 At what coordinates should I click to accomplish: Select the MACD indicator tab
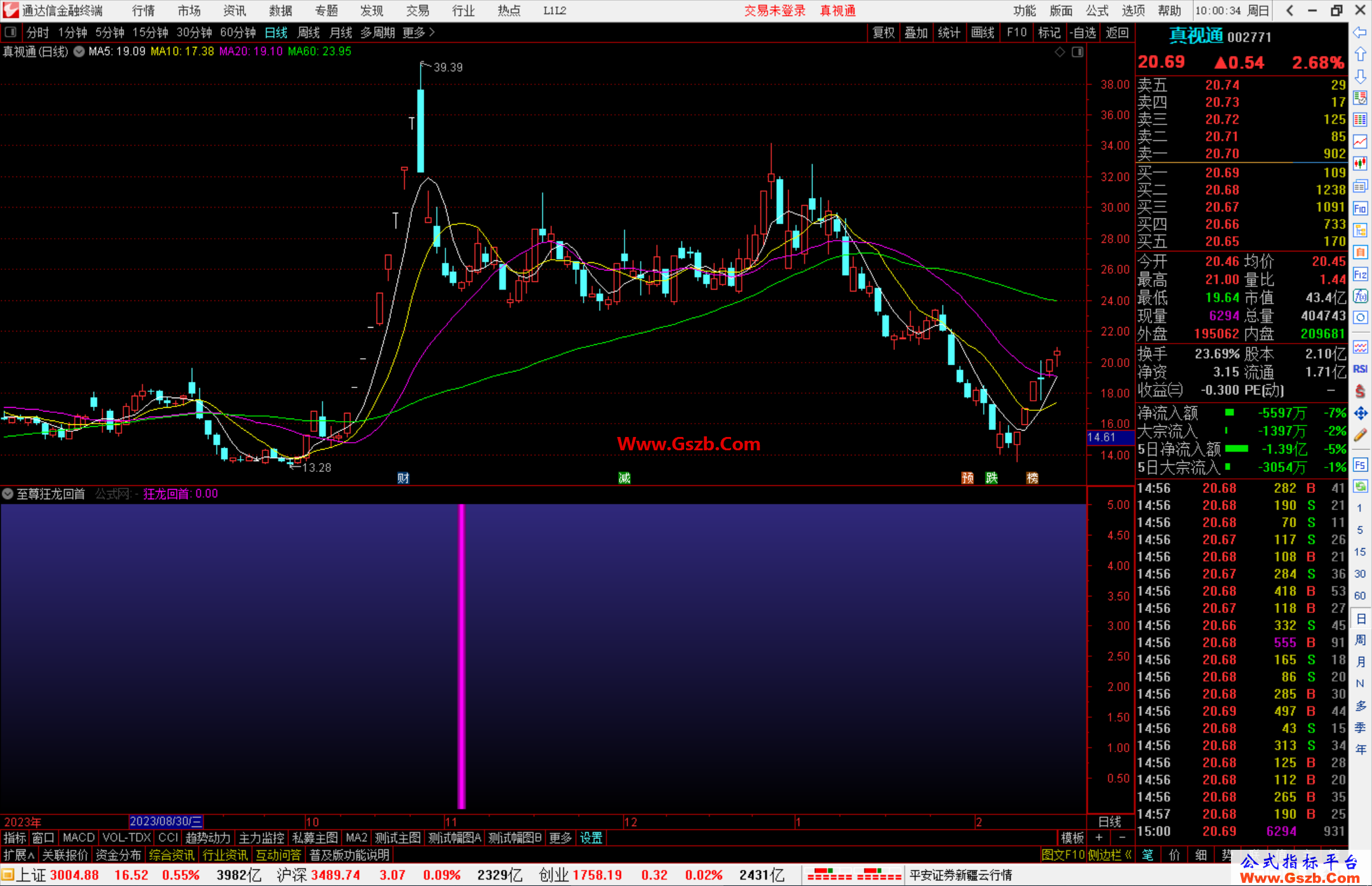click(79, 838)
